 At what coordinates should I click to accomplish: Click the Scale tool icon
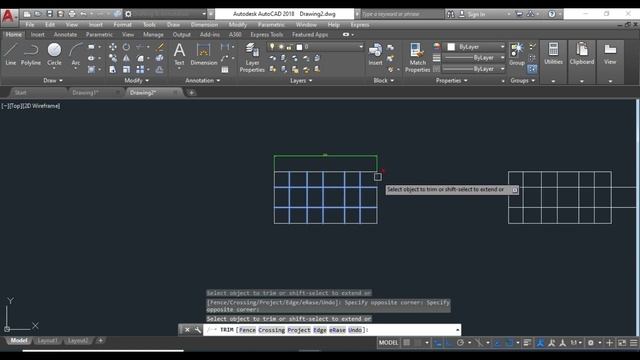pyautogui.click(x=126, y=70)
